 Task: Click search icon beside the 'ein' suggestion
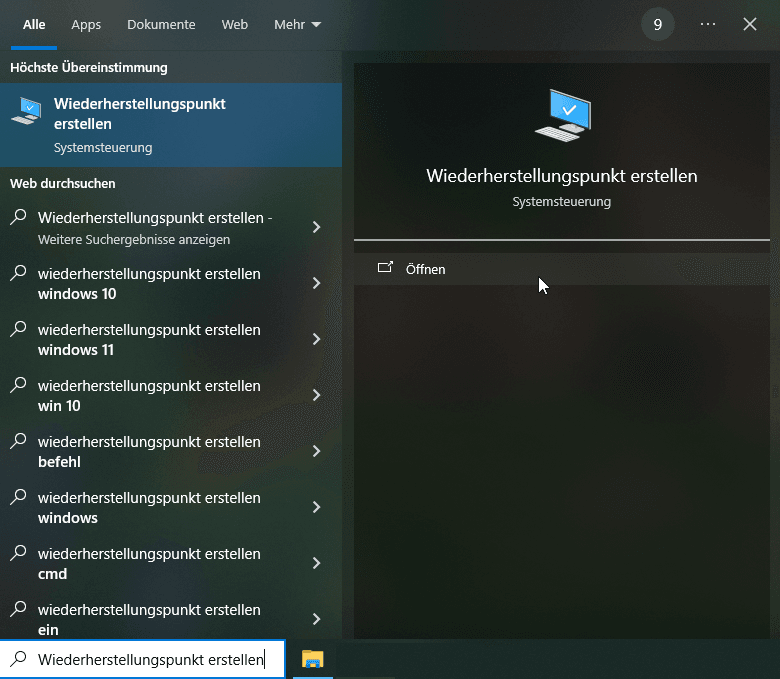point(18,608)
